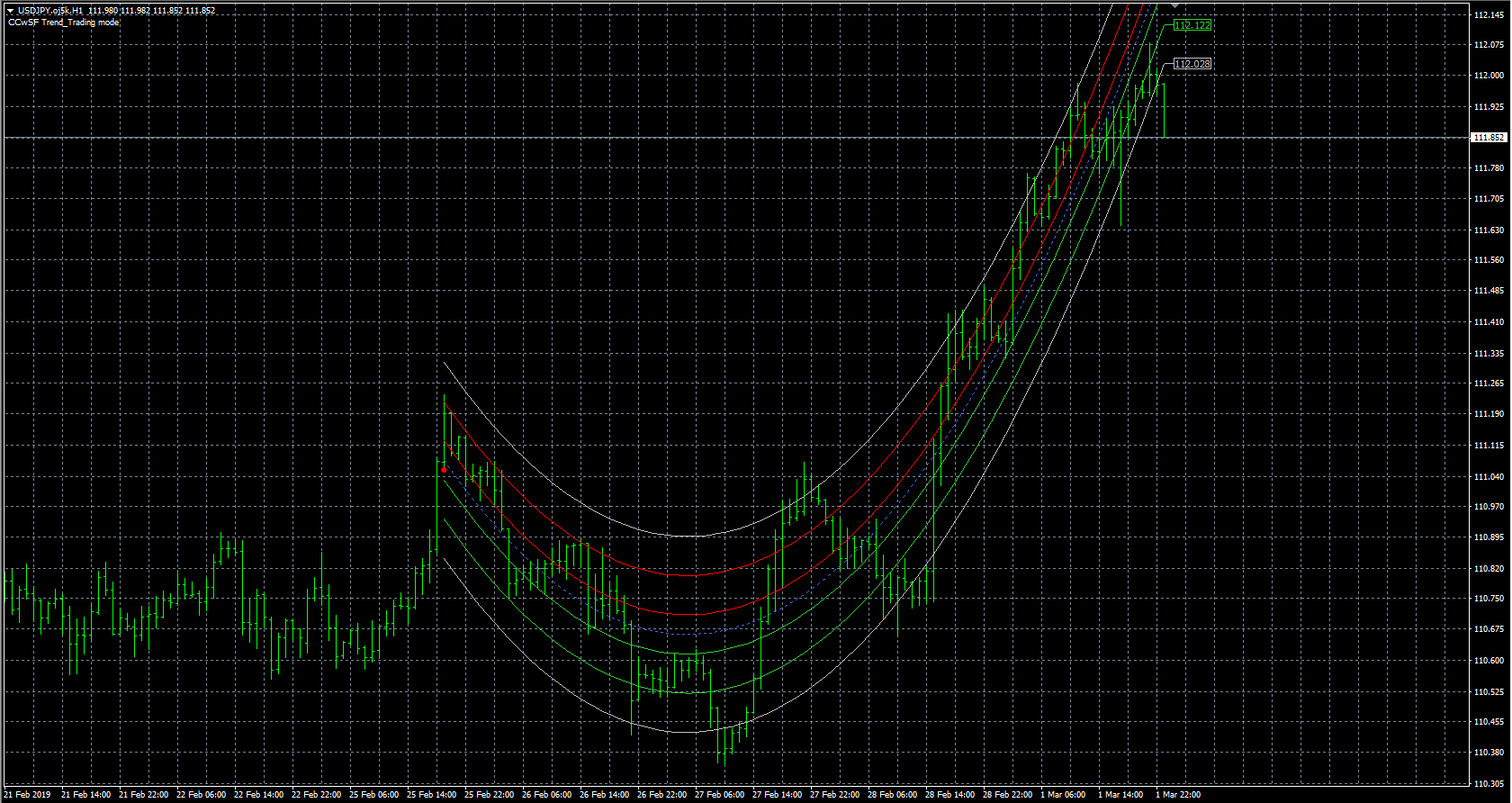This screenshot has height=803, width=1512.
Task: Click the 22 Feb 22:00 time label
Action: click(317, 795)
